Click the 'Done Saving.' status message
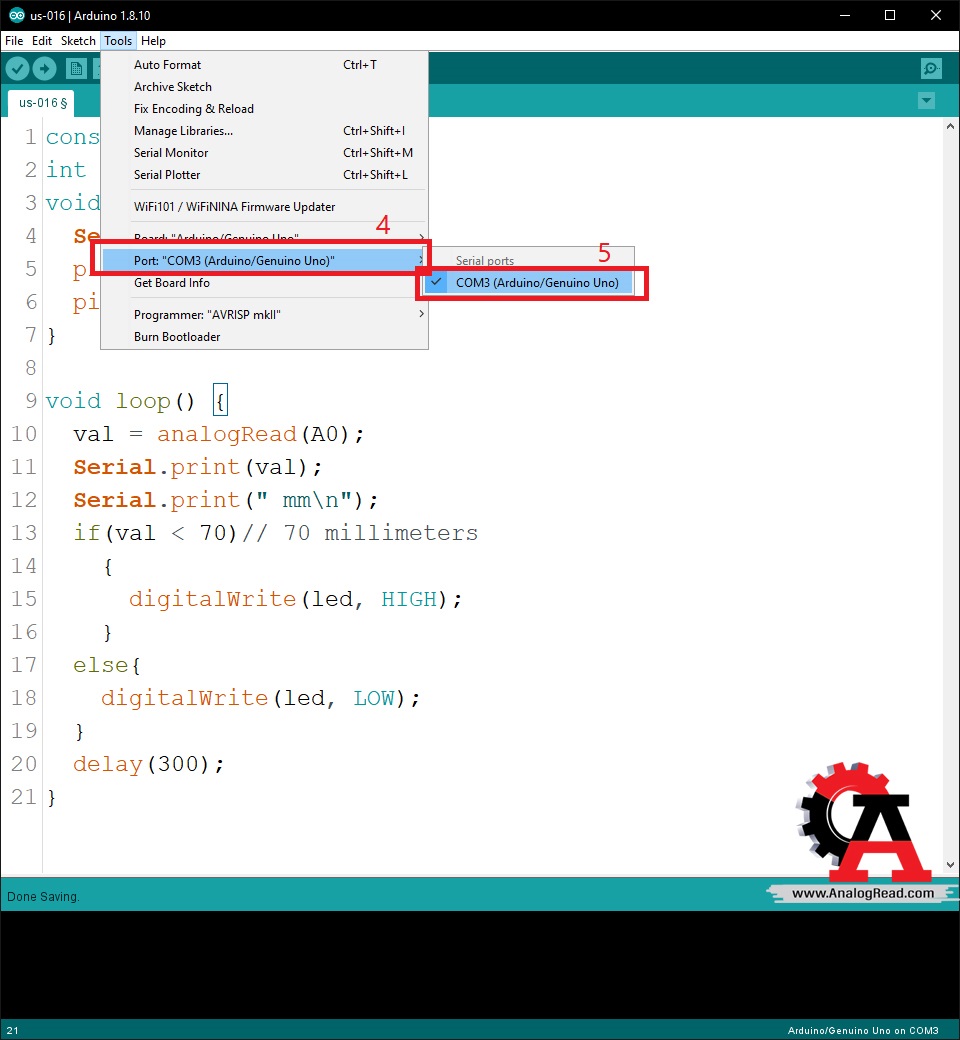This screenshot has width=960, height=1040. pos(43,897)
